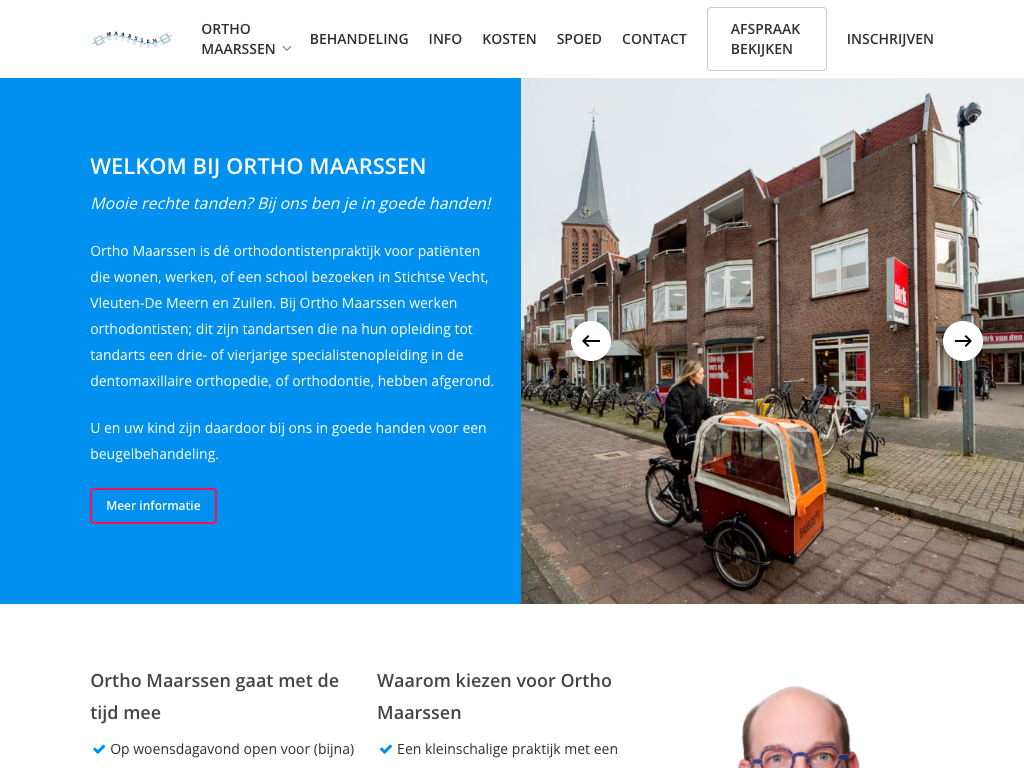
Task: Expand the Ortho Maarssen menu chevron
Action: coord(287,50)
